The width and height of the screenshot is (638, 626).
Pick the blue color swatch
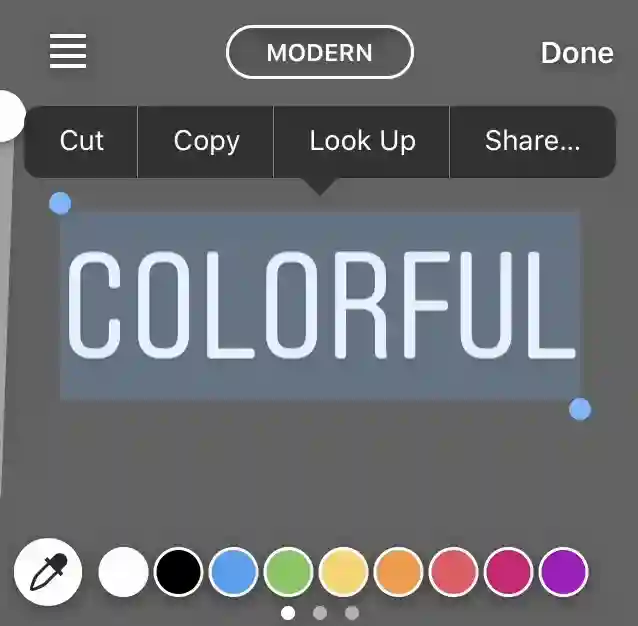(x=233, y=572)
